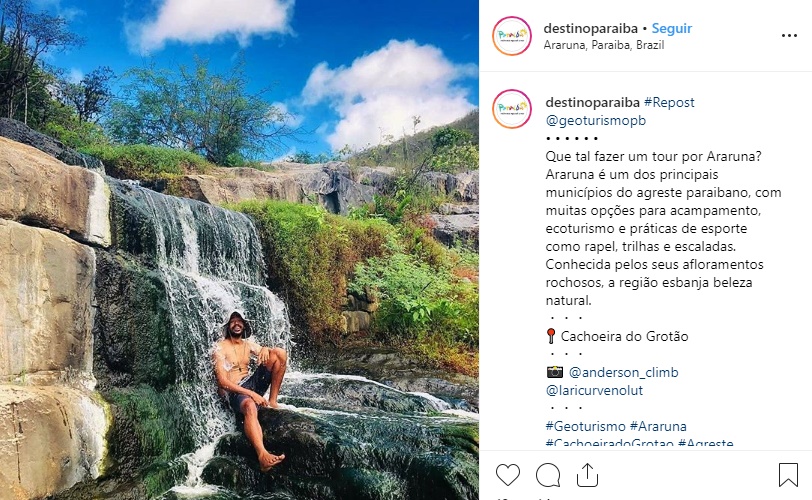Like the post with the heart icon
The height and width of the screenshot is (500, 812).
pyautogui.click(x=508, y=475)
